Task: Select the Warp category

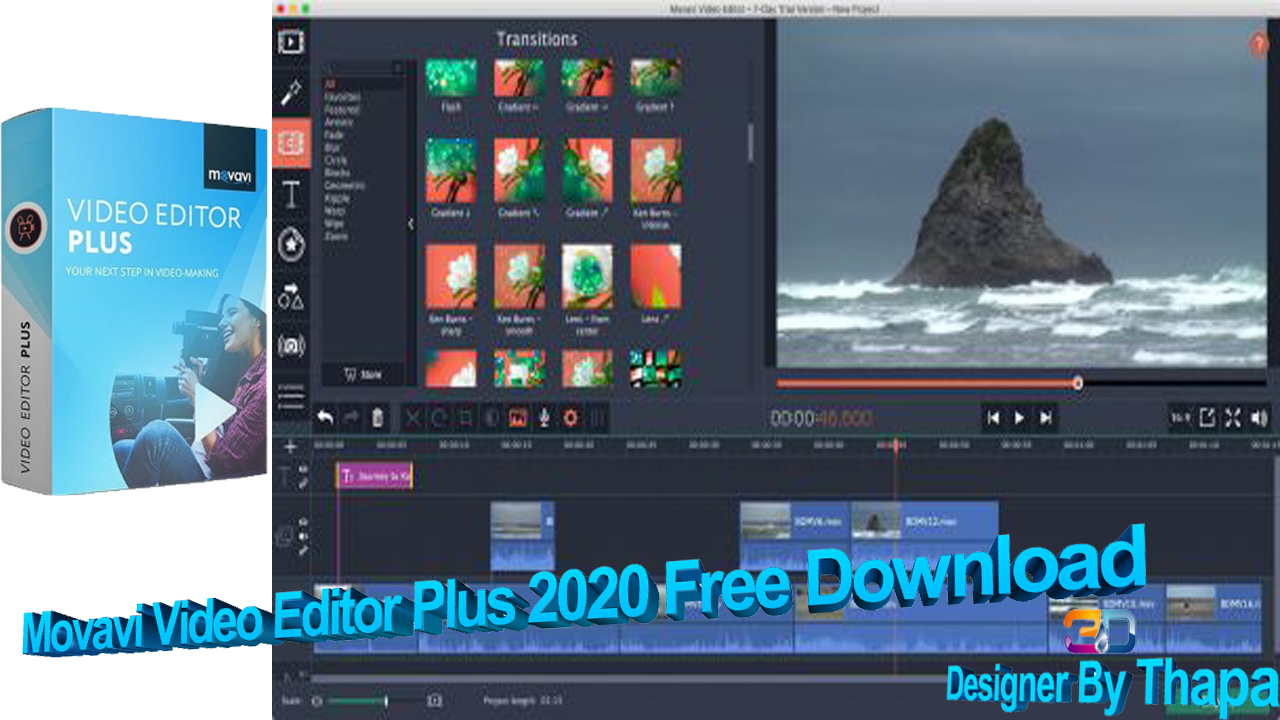Action: click(334, 211)
